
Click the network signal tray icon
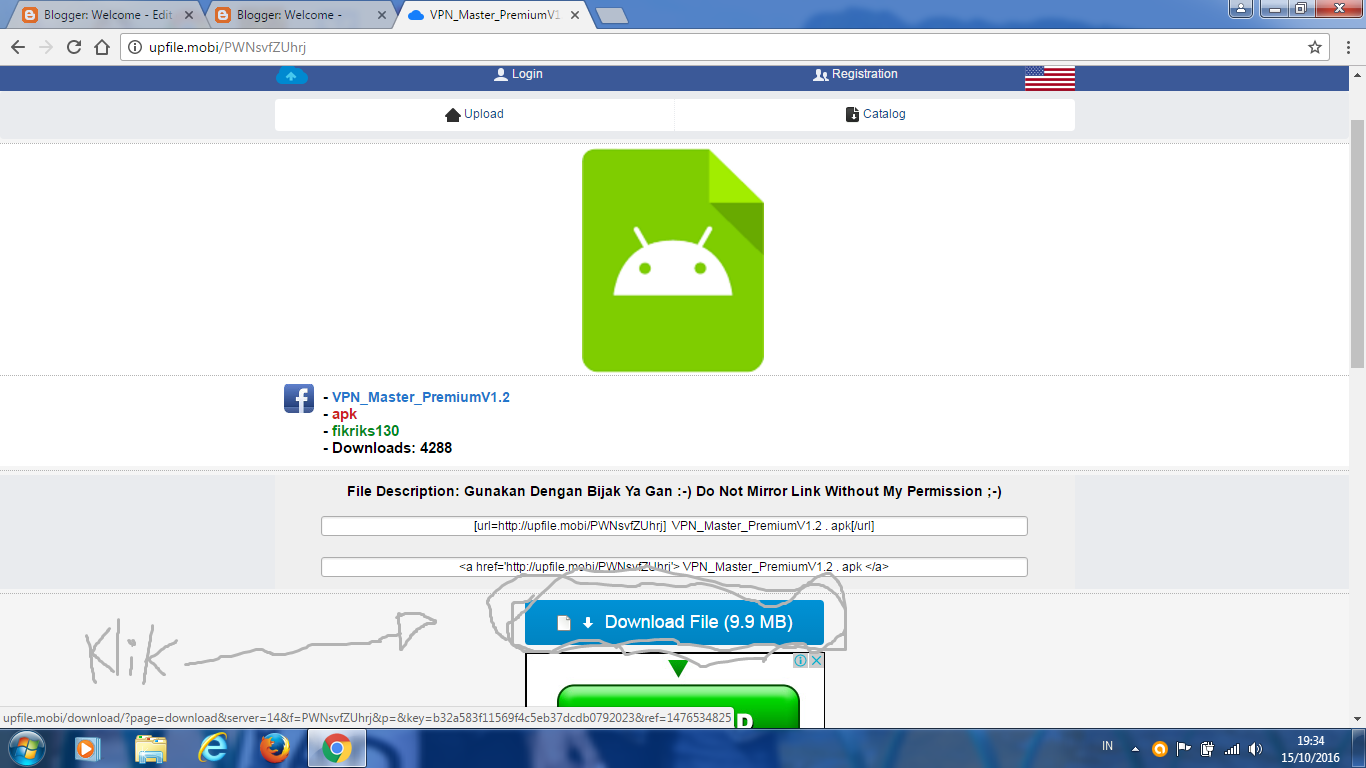click(1232, 748)
